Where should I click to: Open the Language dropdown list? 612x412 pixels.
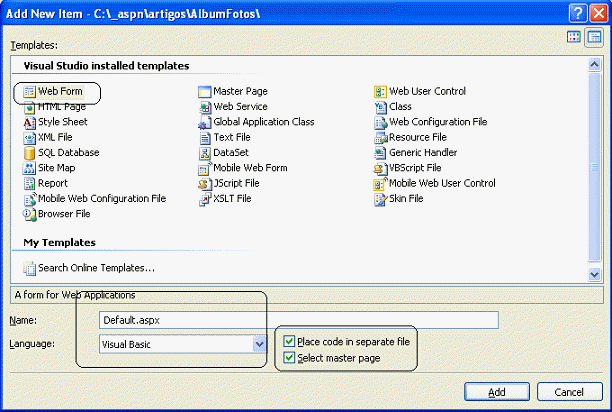[259, 344]
